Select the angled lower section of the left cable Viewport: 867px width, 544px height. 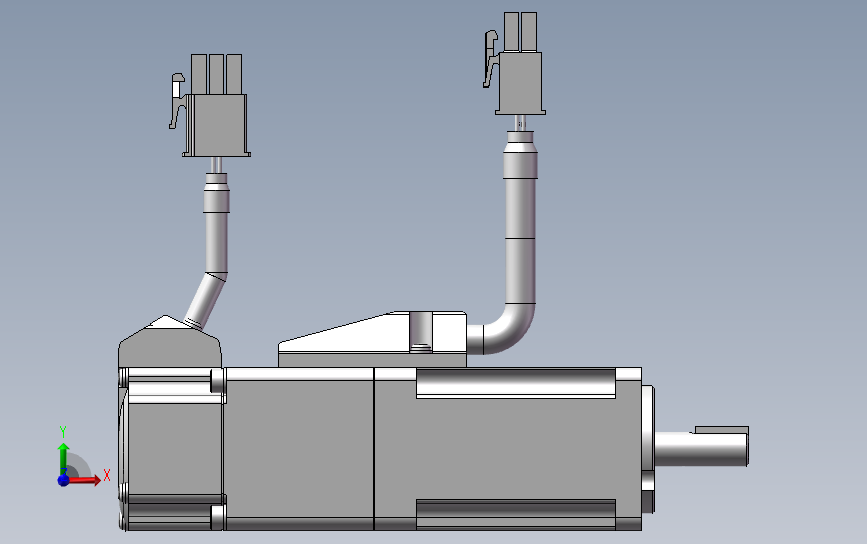click(x=205, y=300)
